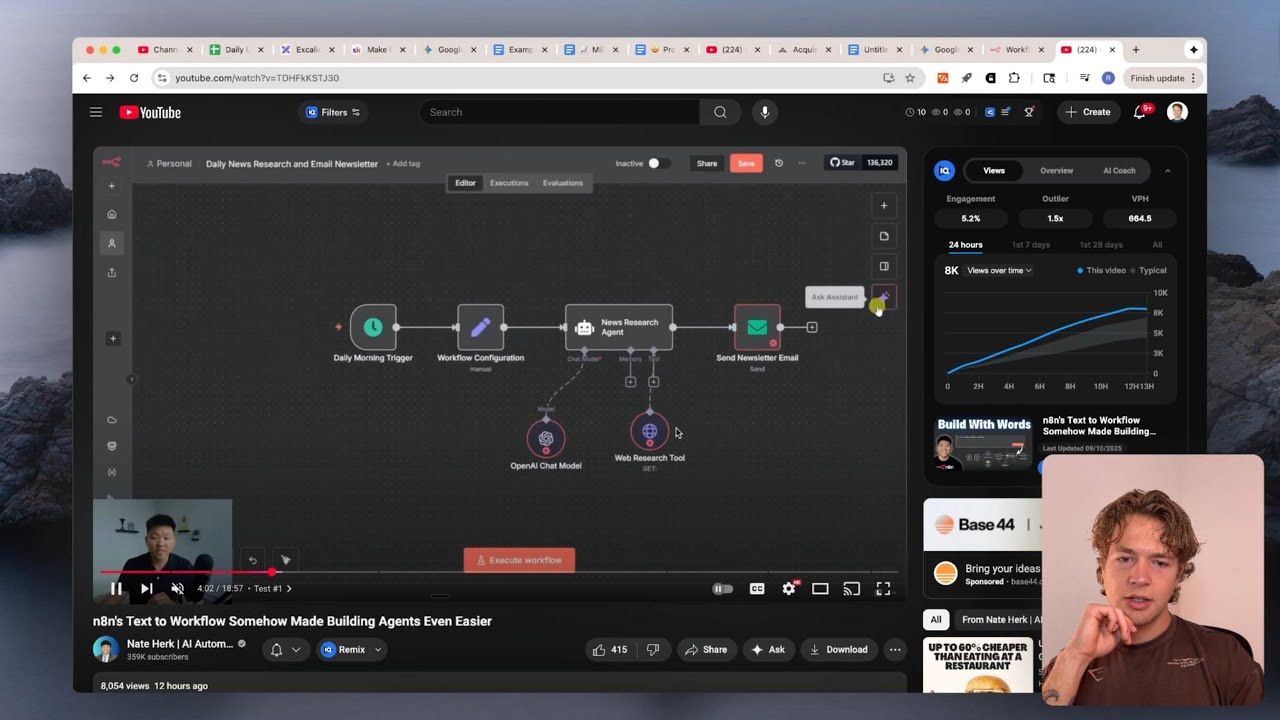Cast video with the cast icon
This screenshot has width=1280, height=720.
[x=852, y=589]
